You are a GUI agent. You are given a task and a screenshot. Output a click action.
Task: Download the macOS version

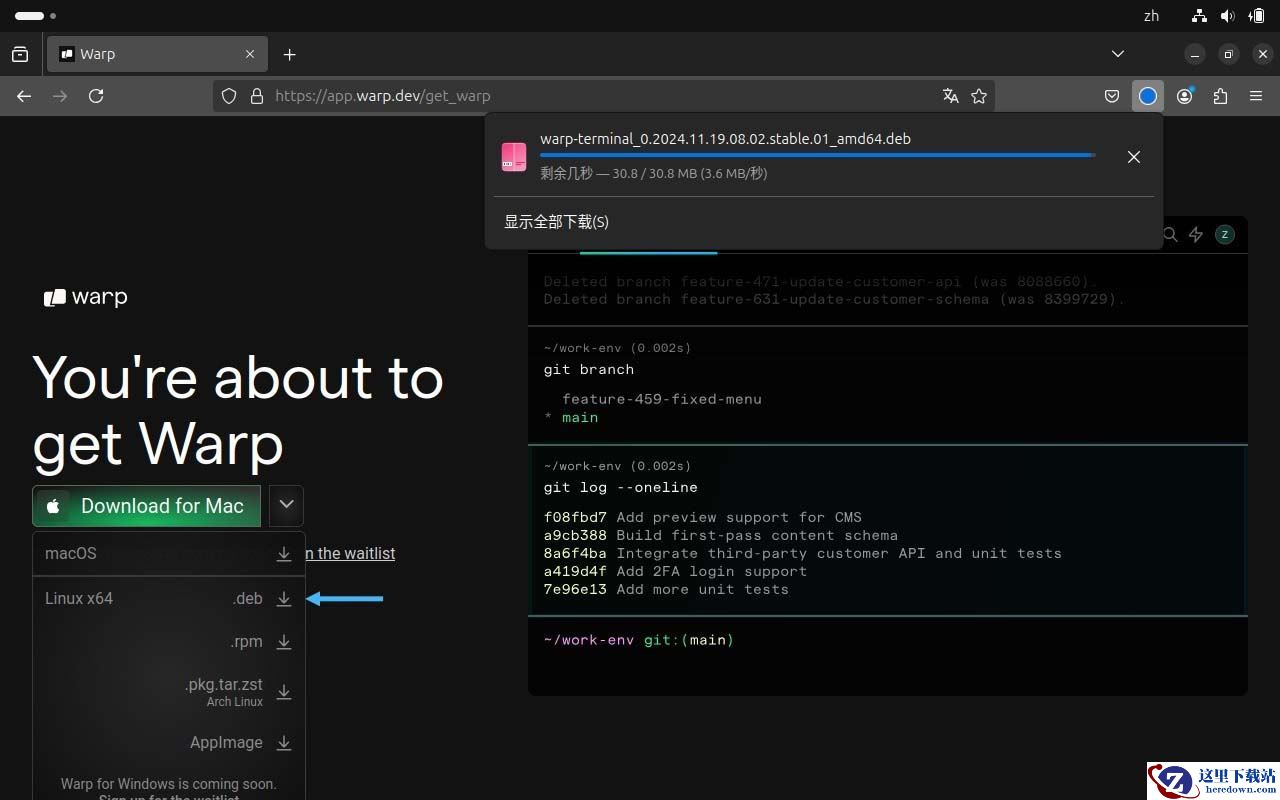point(284,553)
